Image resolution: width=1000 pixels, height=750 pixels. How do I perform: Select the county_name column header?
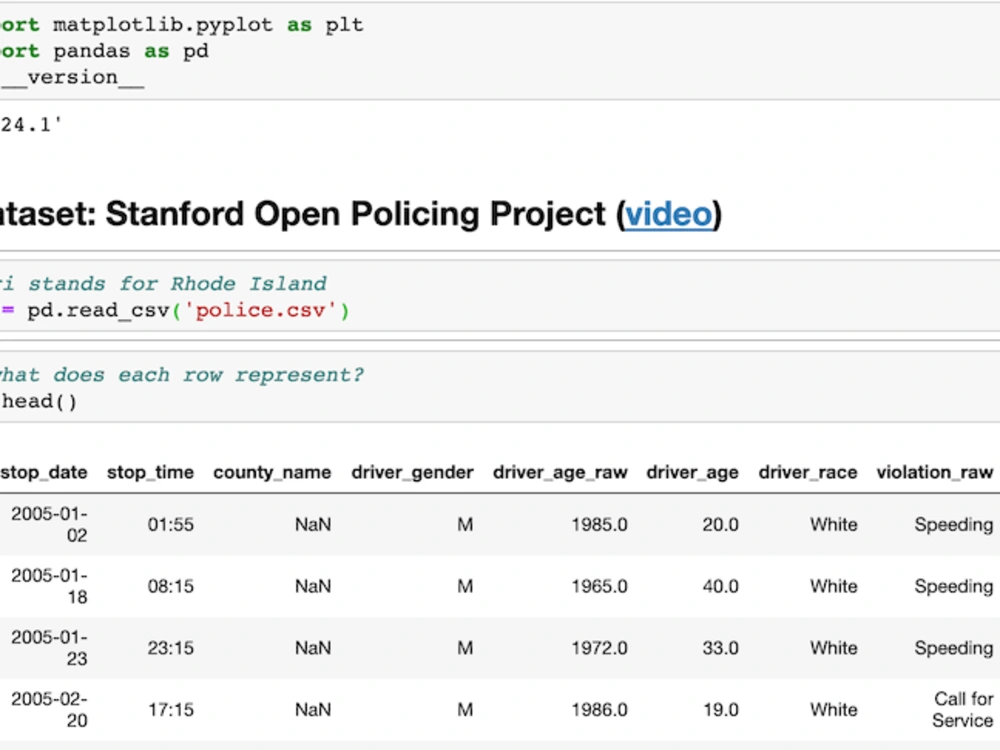coord(272,473)
